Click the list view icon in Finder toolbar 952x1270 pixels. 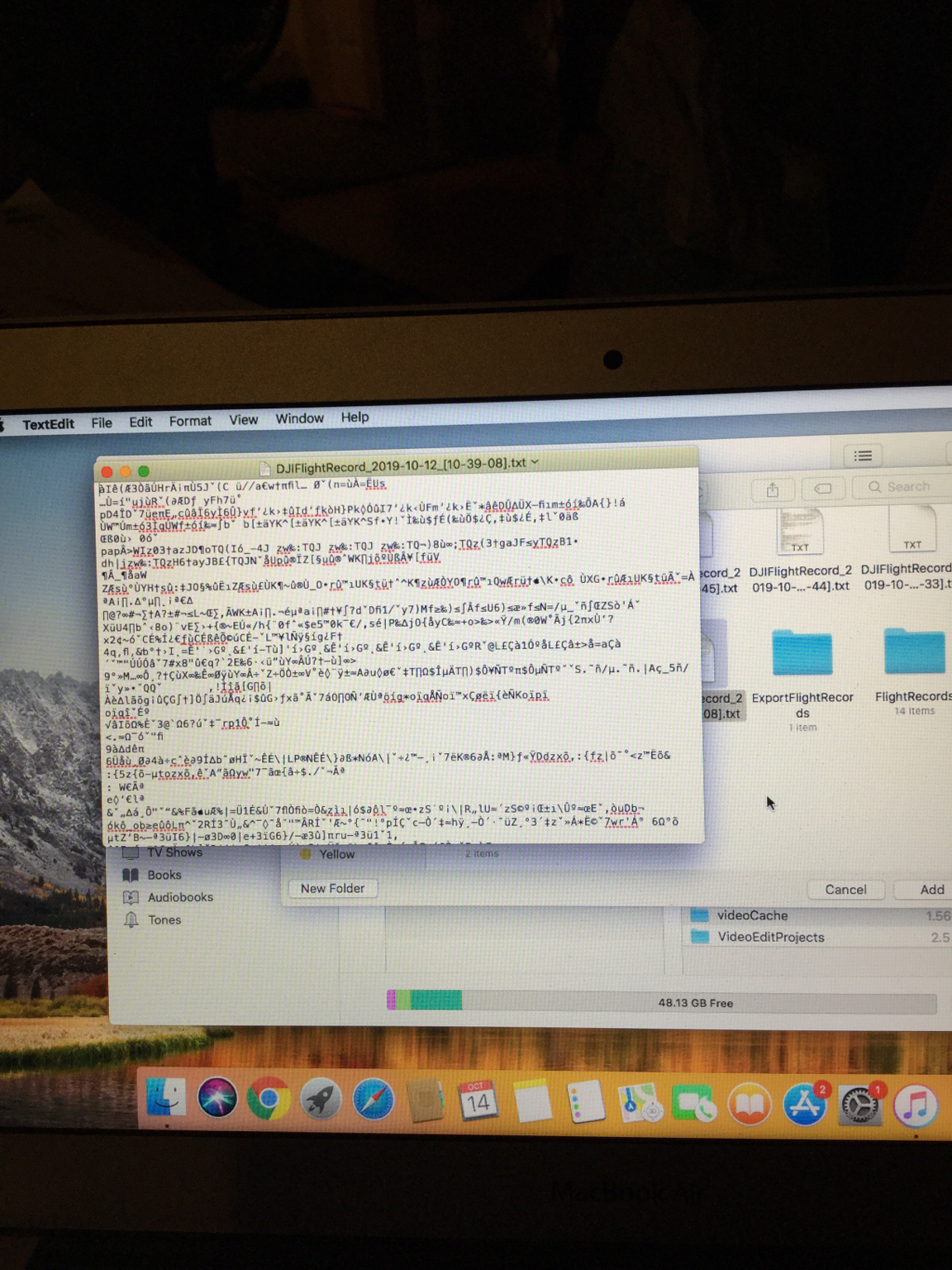pos(863,456)
